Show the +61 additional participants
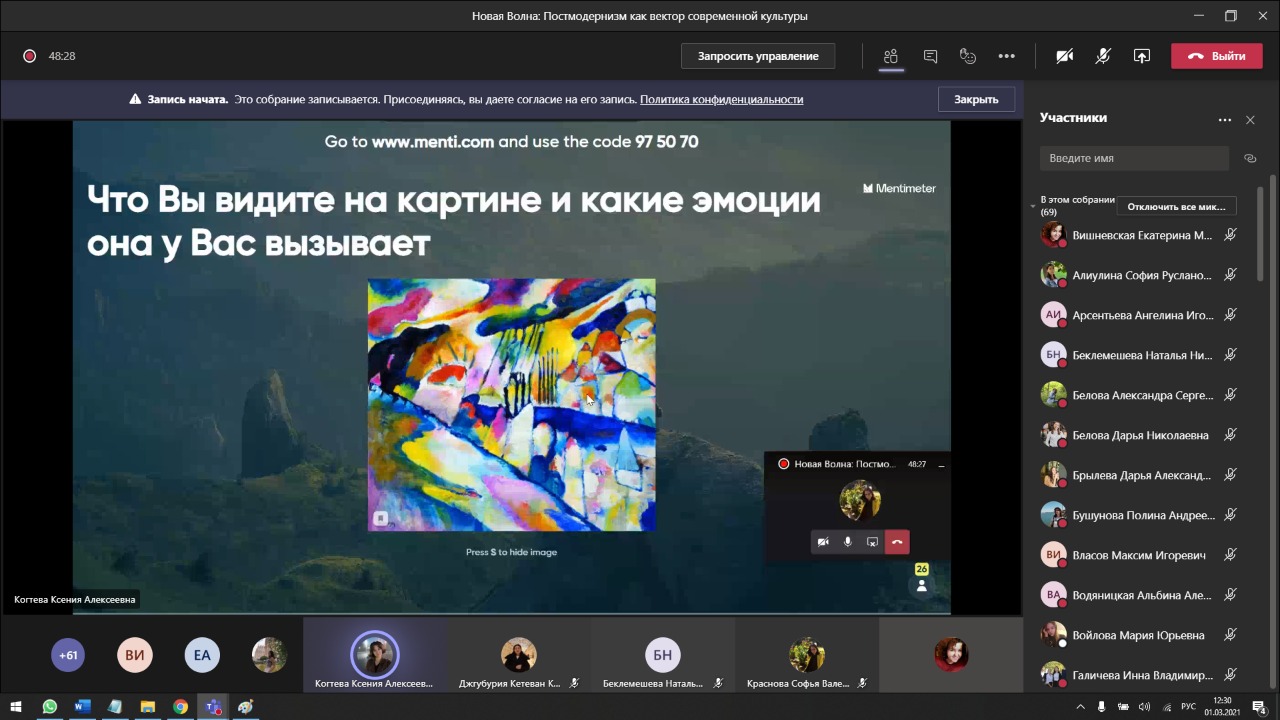 click(68, 656)
